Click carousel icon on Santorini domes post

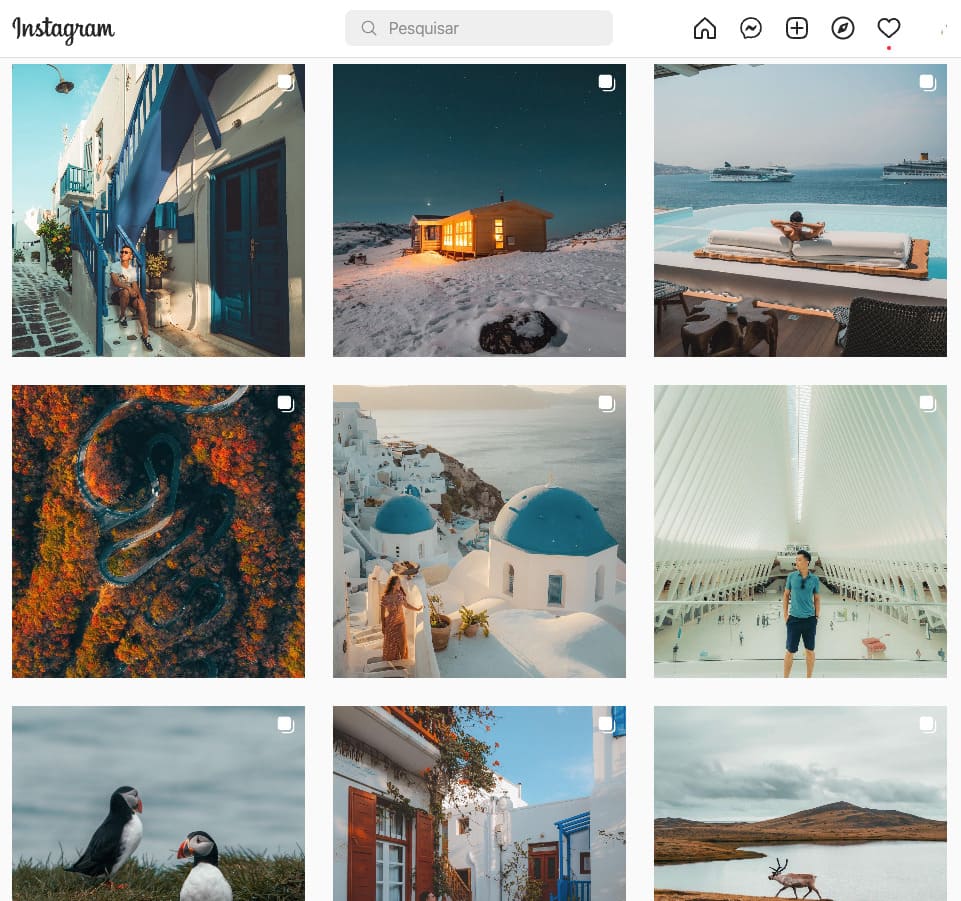606,404
